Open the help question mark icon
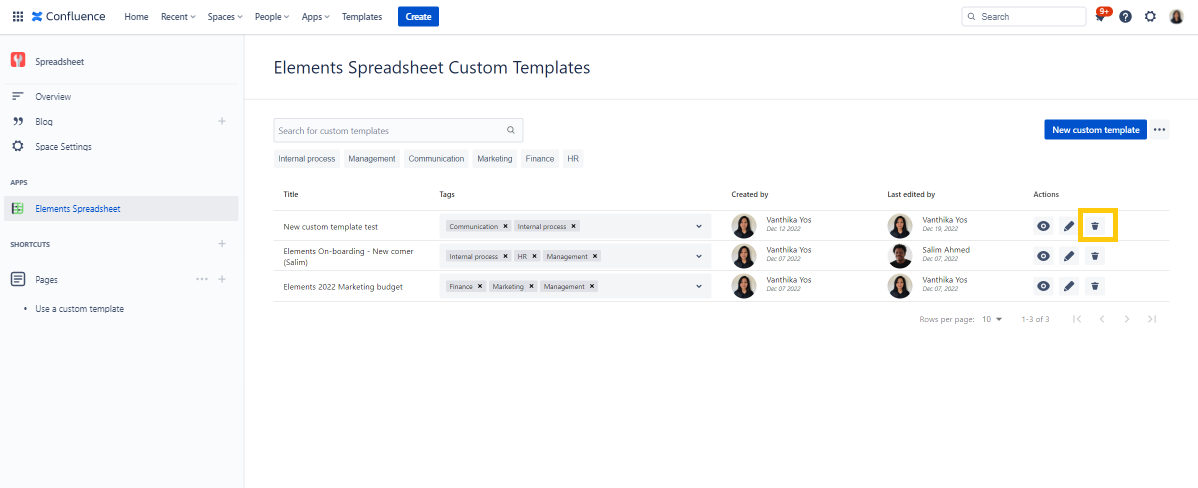Image resolution: width=1198 pixels, height=488 pixels. tap(1125, 17)
